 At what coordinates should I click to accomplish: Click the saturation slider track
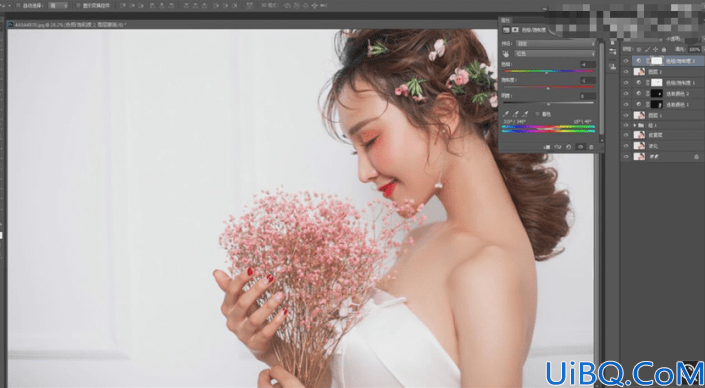pyautogui.click(x=548, y=87)
